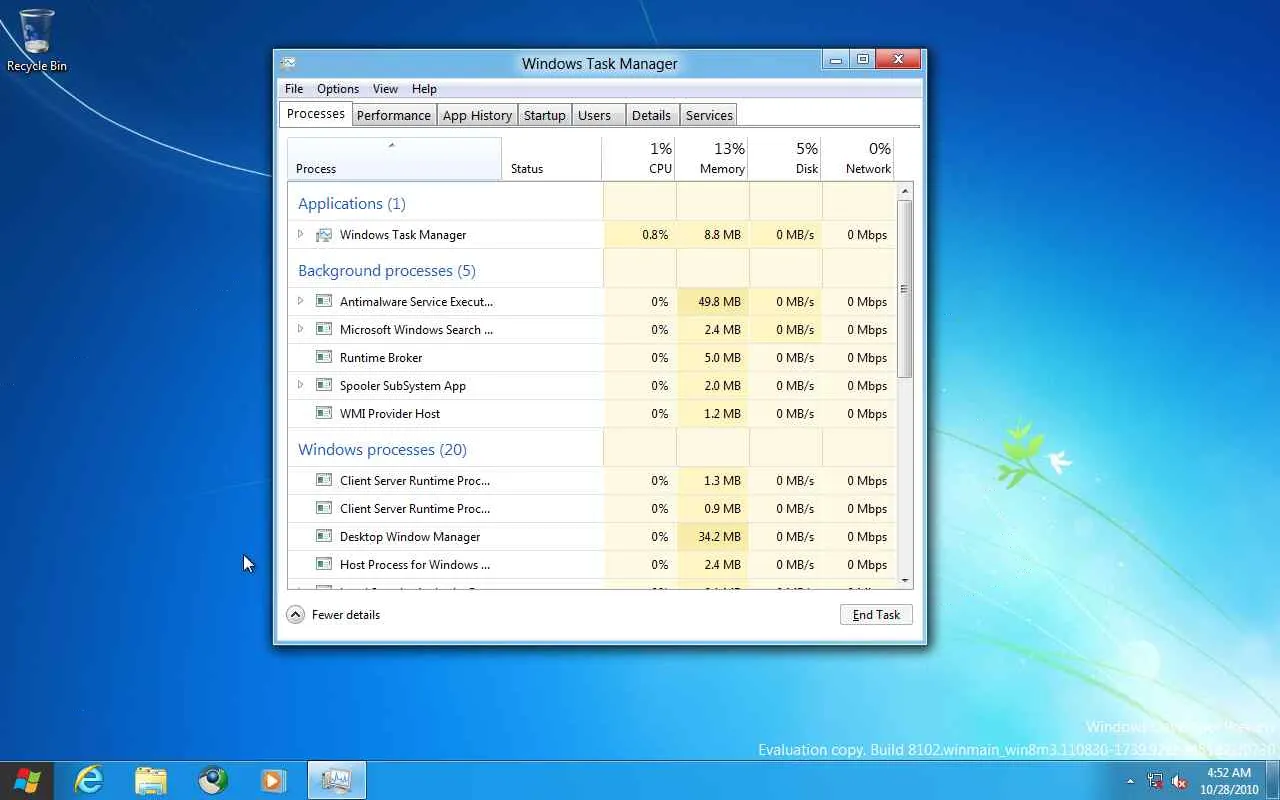Viewport: 1280px width, 800px height.
Task: Click icon of Client Server Runtime using 1.3 MB
Action: click(324, 480)
